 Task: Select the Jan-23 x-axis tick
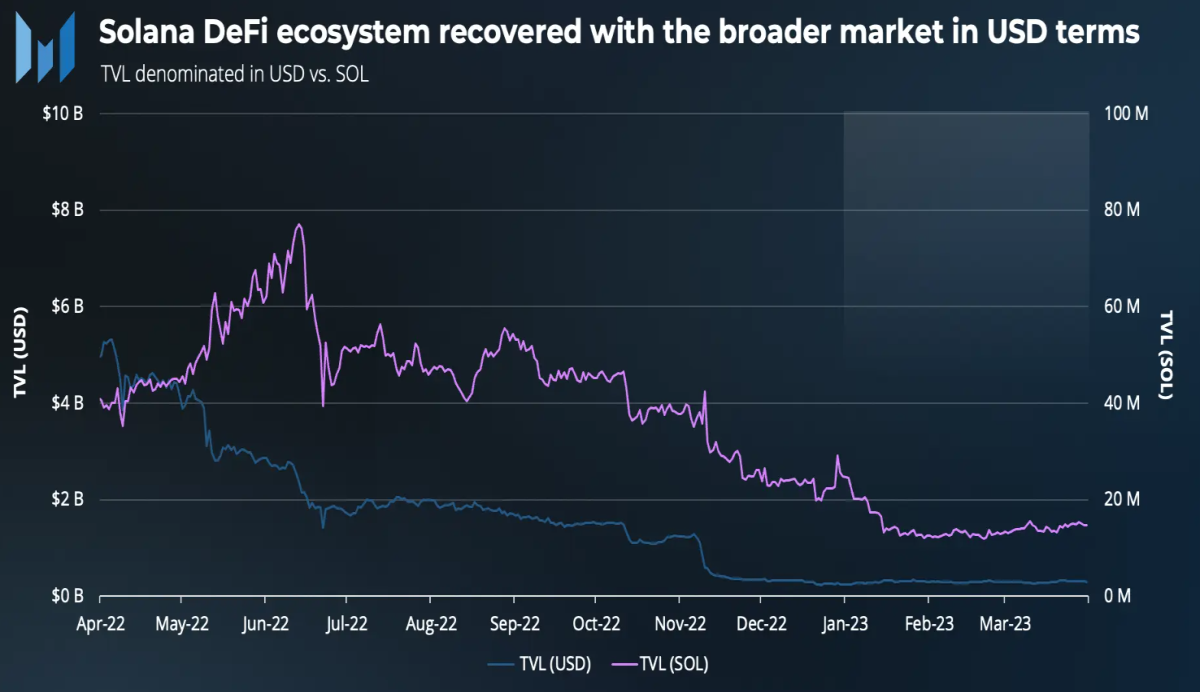pyautogui.click(x=843, y=623)
